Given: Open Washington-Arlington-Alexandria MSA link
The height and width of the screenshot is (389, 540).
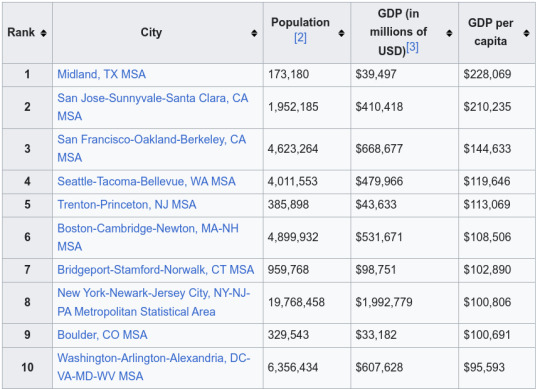Looking at the screenshot, I should pyautogui.click(x=154, y=367).
